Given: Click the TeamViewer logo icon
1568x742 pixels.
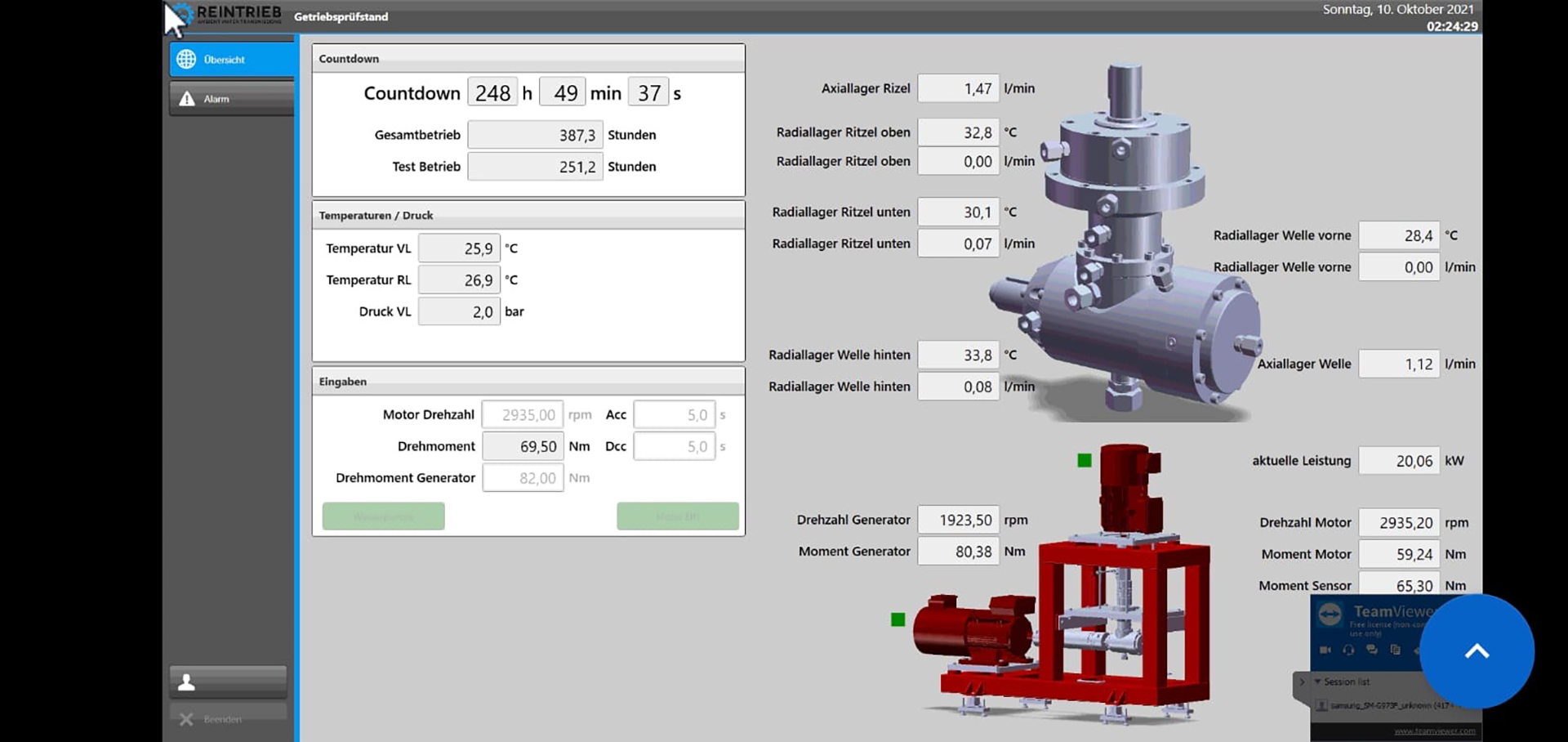Looking at the screenshot, I should pyautogui.click(x=1330, y=615).
